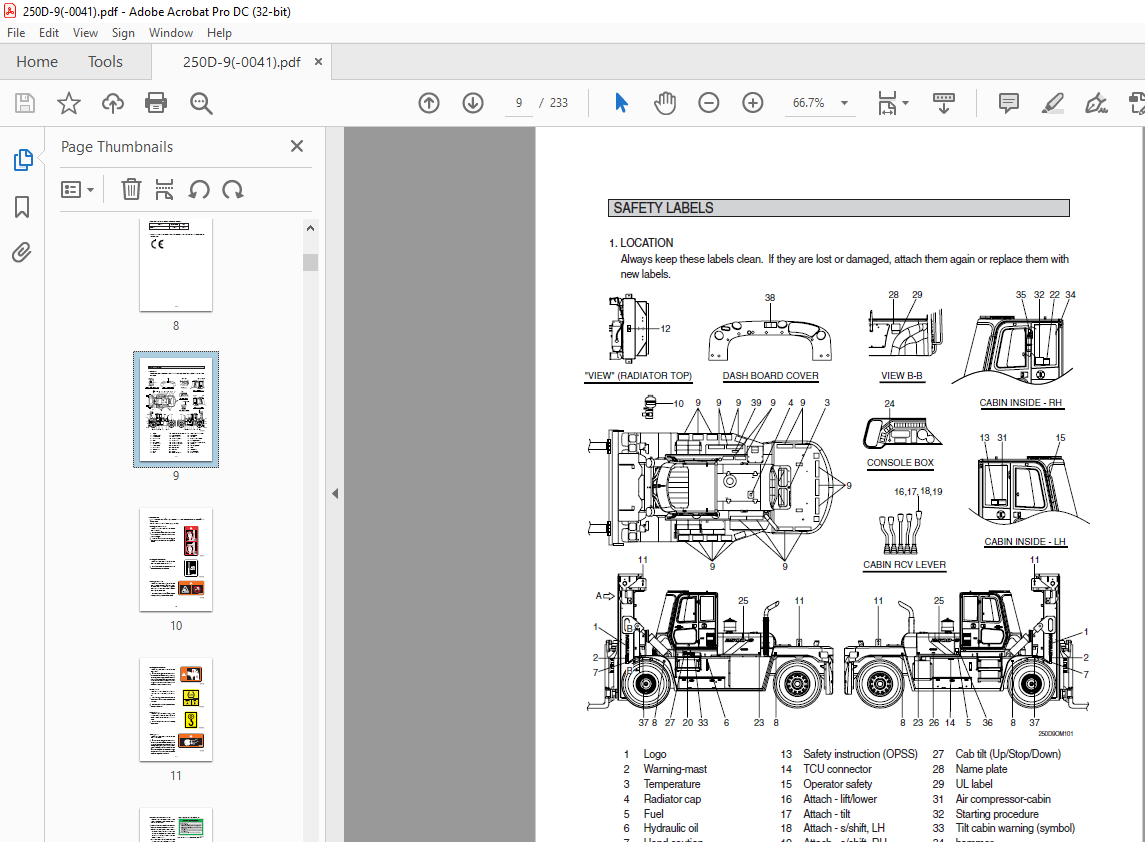Open Bookmarks sidebar panel
Viewport: 1145px width, 842px height.
point(22,207)
